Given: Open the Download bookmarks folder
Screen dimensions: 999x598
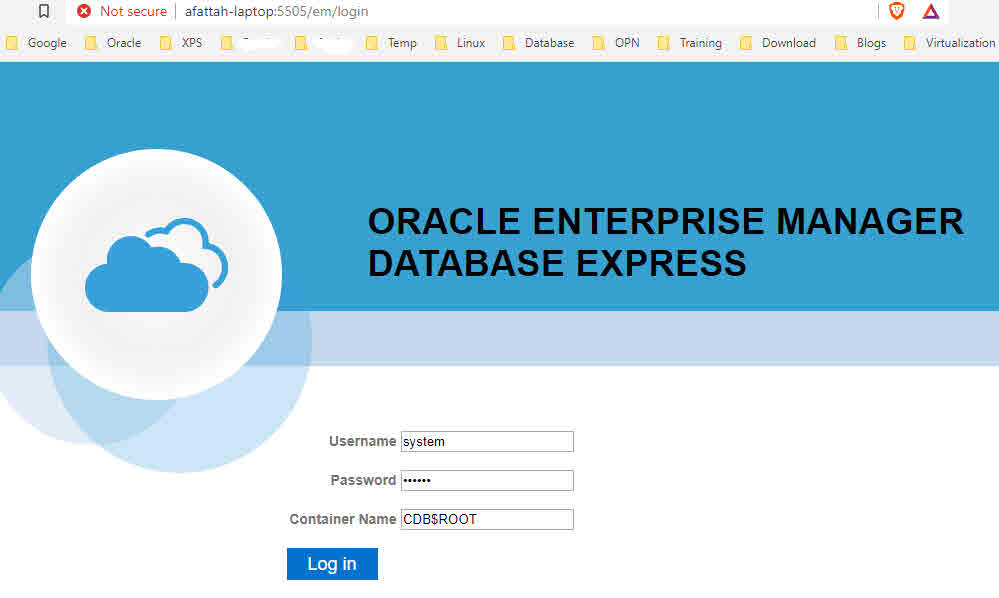Looking at the screenshot, I should pos(778,43).
